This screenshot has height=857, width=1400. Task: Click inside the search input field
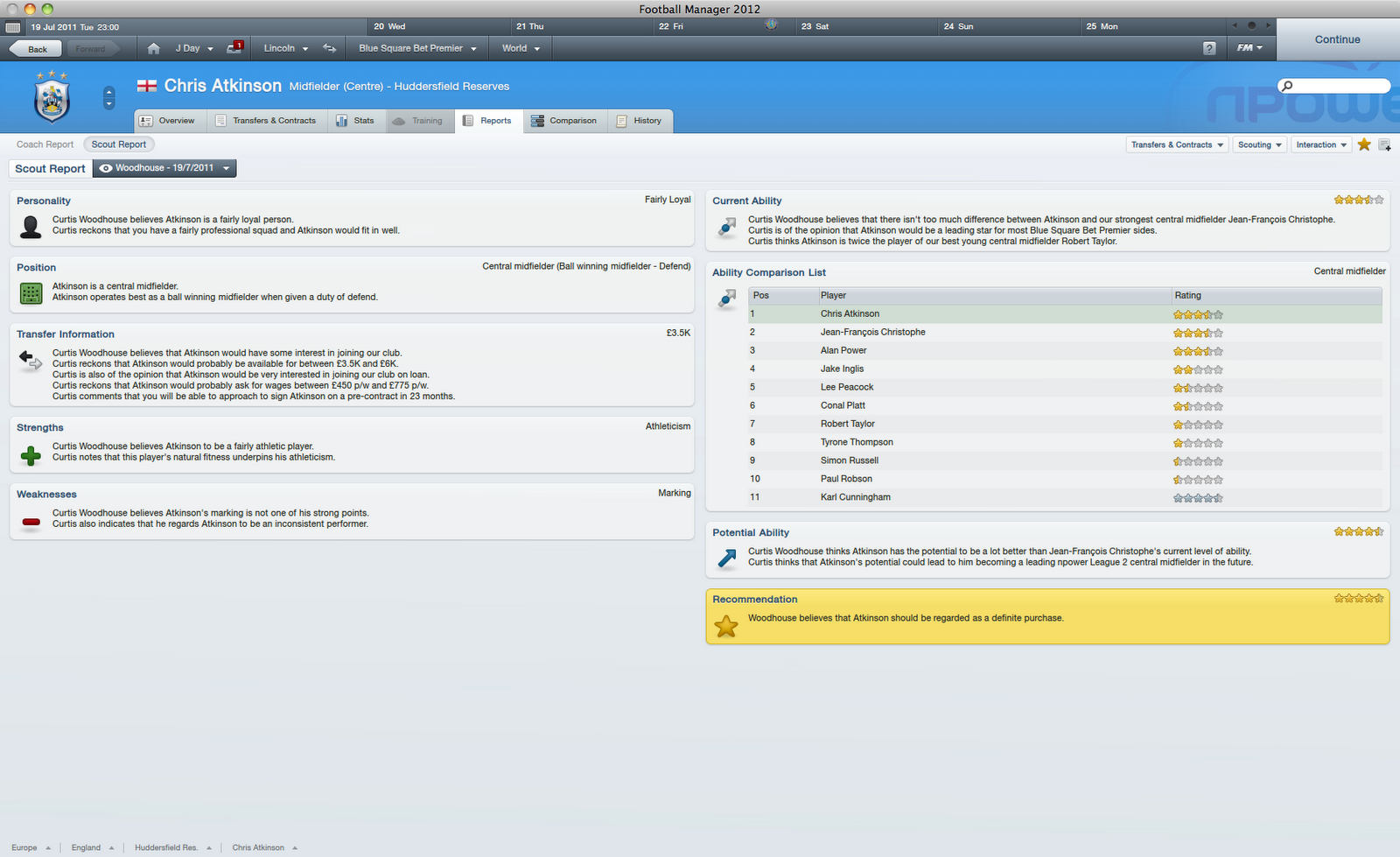[x=1334, y=86]
